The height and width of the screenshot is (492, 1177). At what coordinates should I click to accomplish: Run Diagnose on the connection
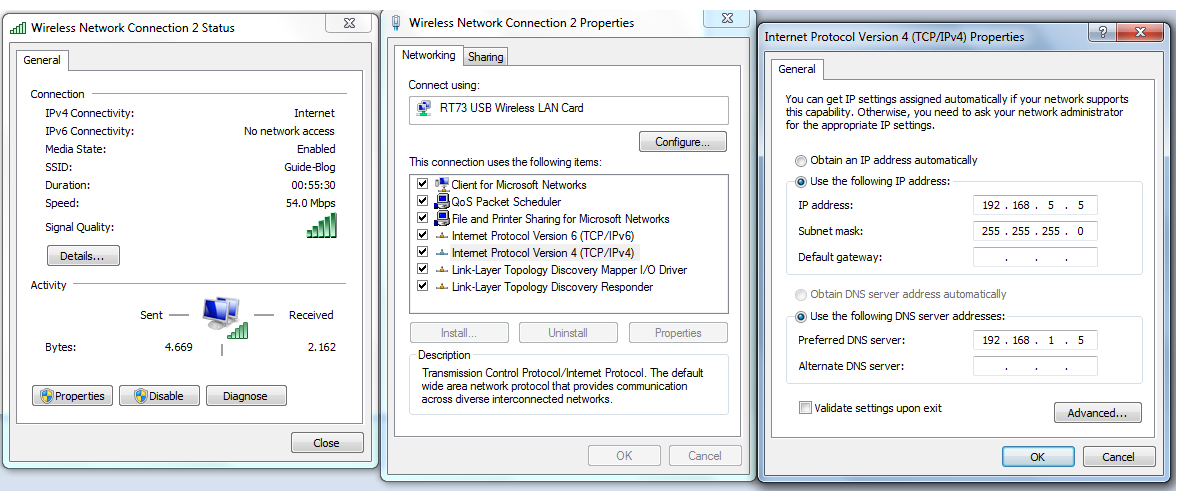tap(246, 396)
